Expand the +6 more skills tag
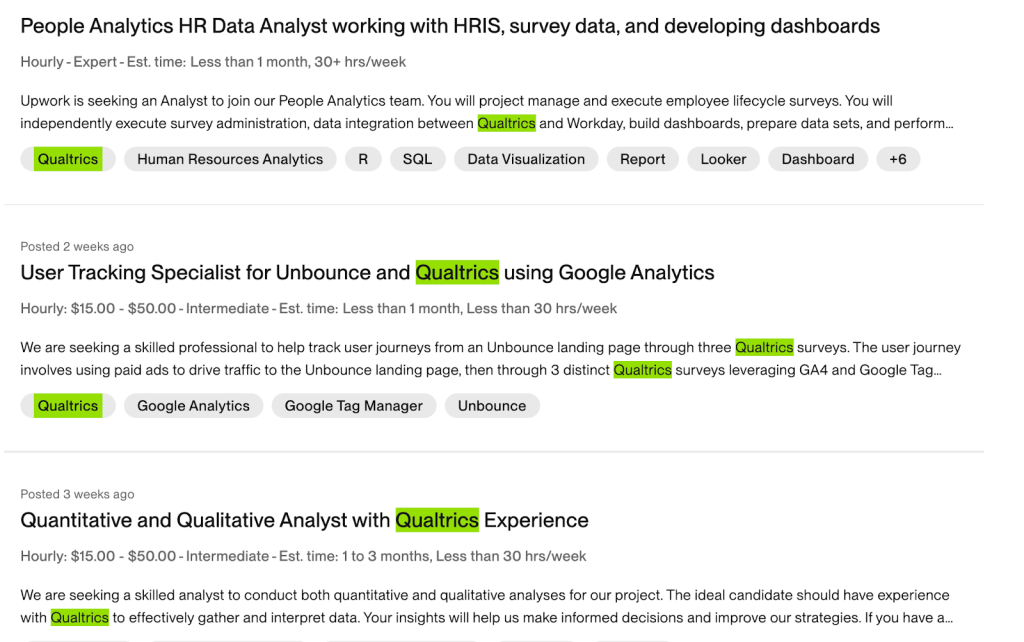1024x642 pixels. tap(897, 159)
